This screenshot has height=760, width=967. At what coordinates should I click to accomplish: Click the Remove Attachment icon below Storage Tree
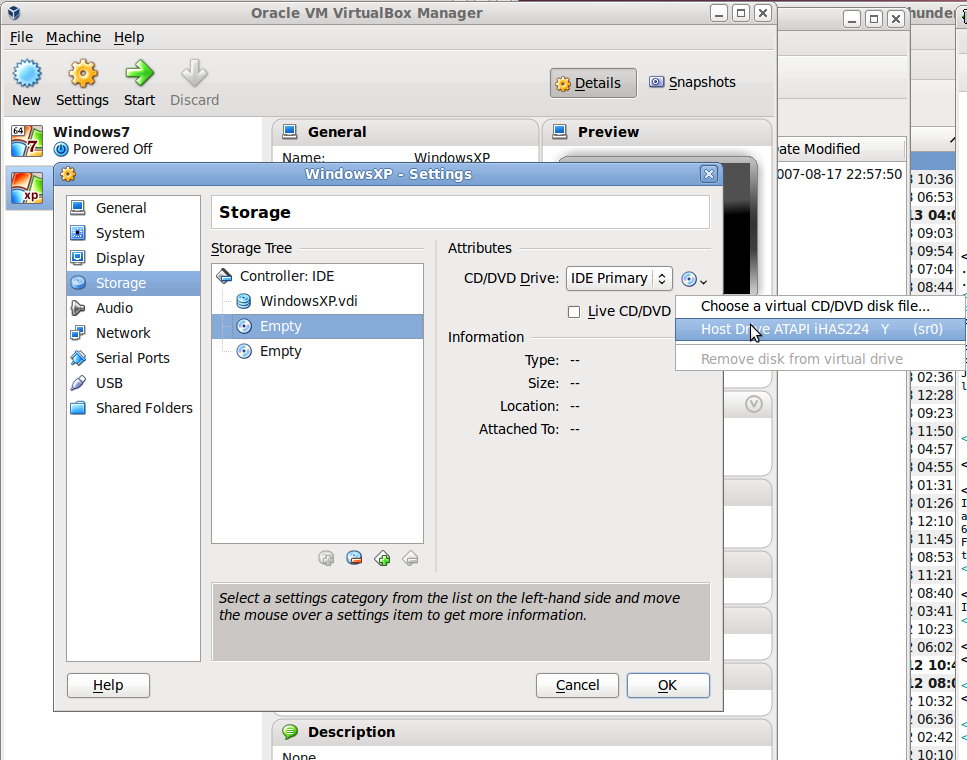354,559
